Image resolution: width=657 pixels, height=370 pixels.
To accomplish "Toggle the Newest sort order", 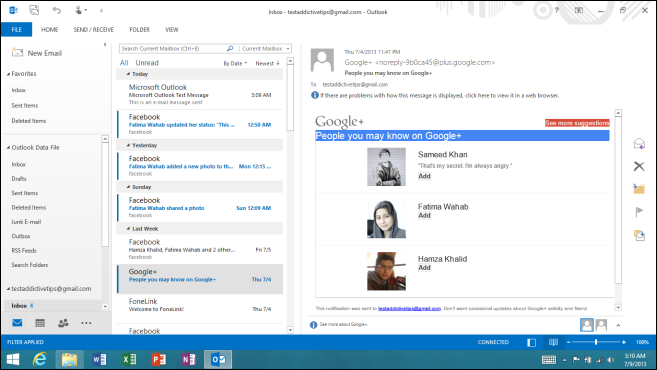I will (267, 63).
